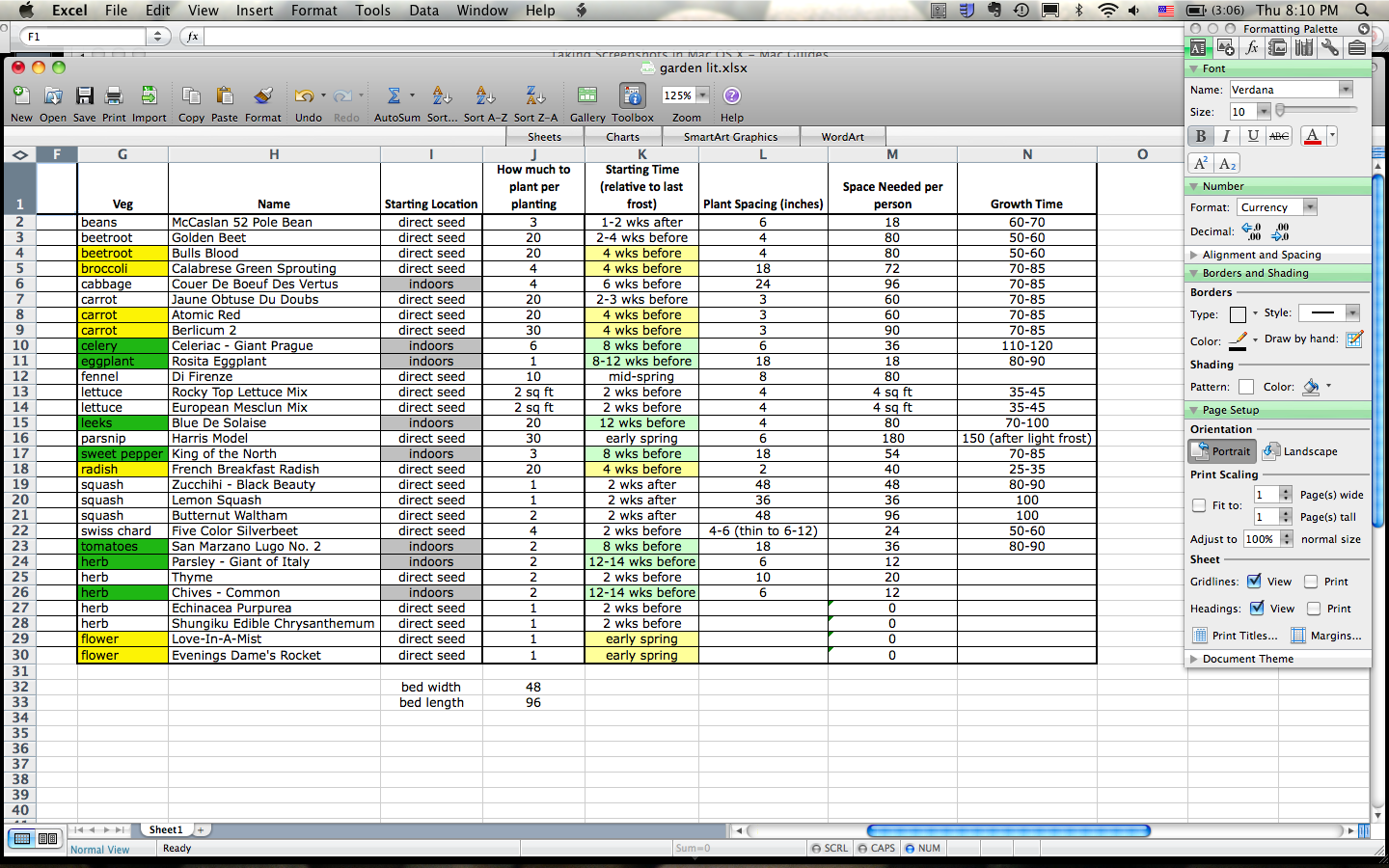Open the font Name dropdown
Image resolution: width=1389 pixels, height=868 pixels.
1346,90
